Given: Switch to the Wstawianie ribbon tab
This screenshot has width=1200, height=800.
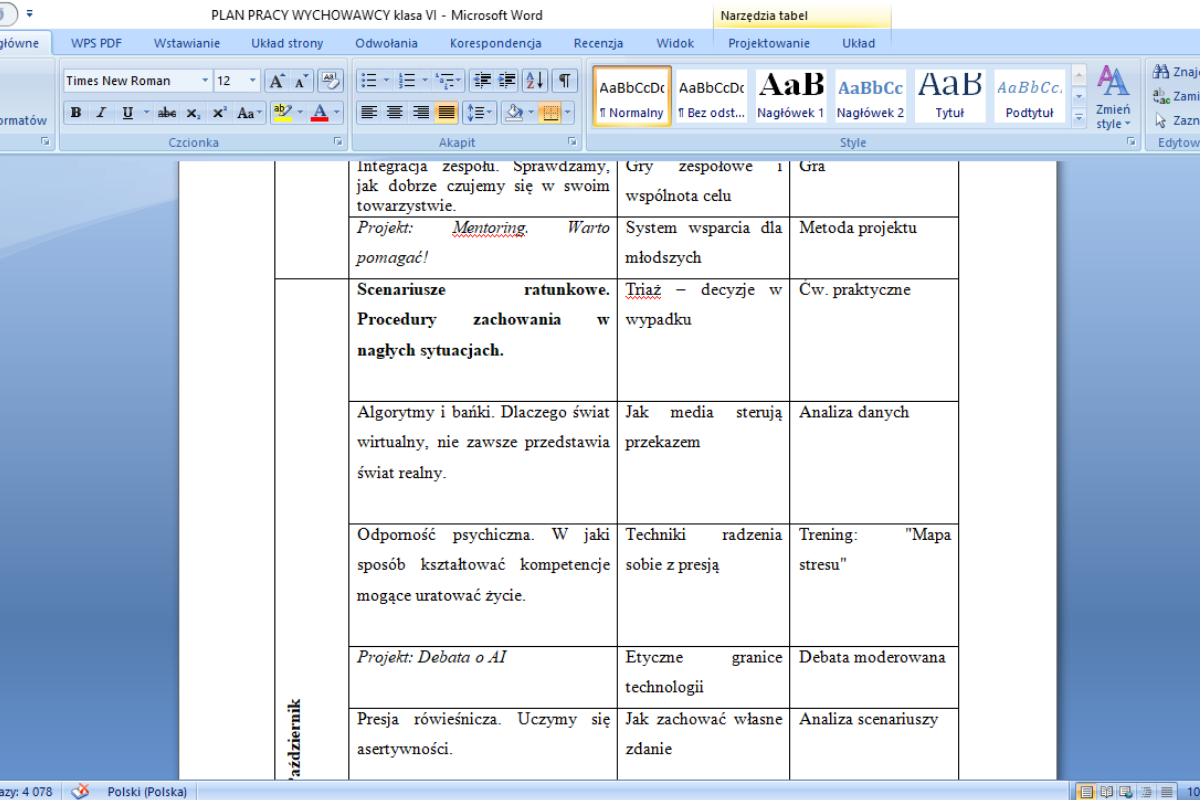Looking at the screenshot, I should (x=187, y=43).
